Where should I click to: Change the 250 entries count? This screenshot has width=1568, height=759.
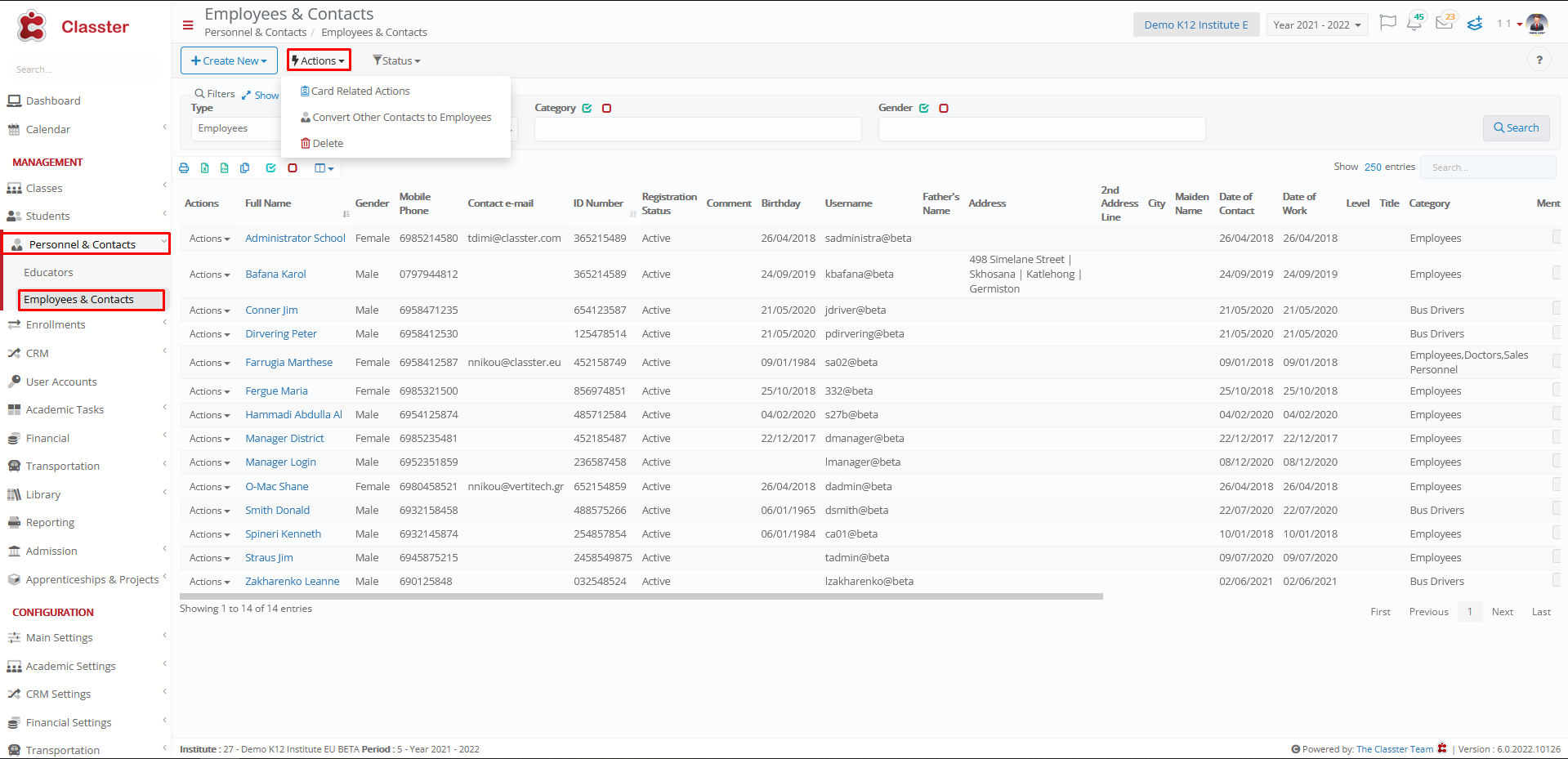[1373, 167]
